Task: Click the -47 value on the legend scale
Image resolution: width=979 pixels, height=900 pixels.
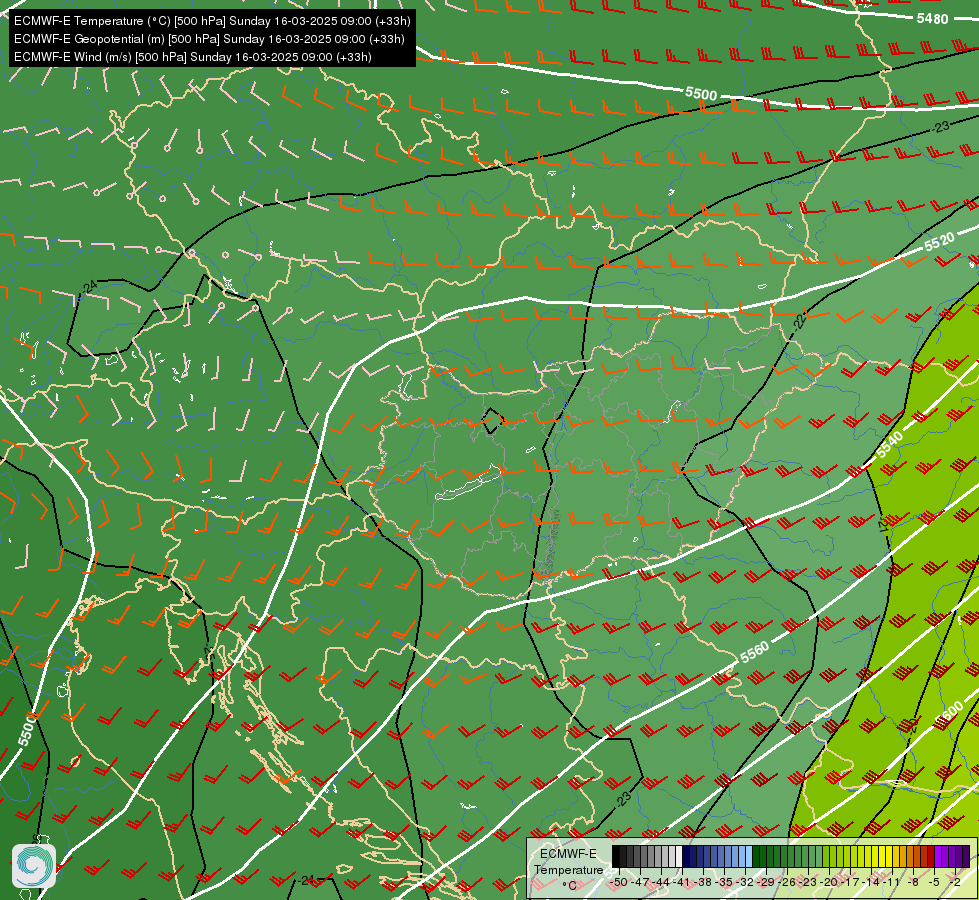Action: coord(641,882)
